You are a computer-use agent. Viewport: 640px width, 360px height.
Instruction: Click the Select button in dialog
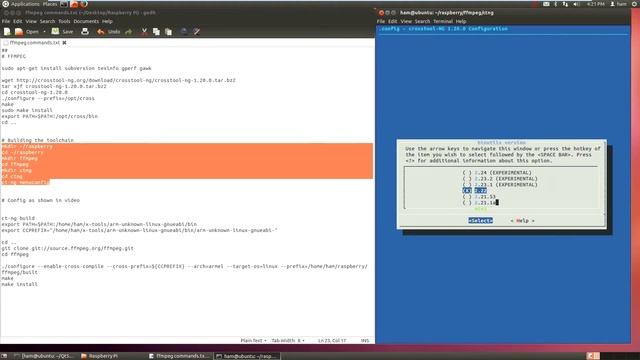tap(480, 220)
